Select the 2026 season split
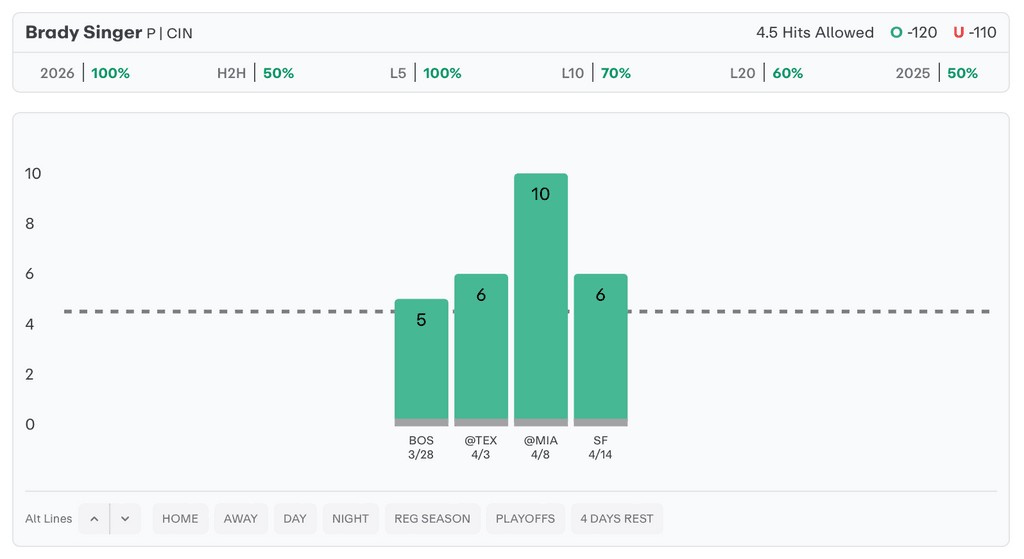The width and height of the screenshot is (1024, 559). pos(85,73)
